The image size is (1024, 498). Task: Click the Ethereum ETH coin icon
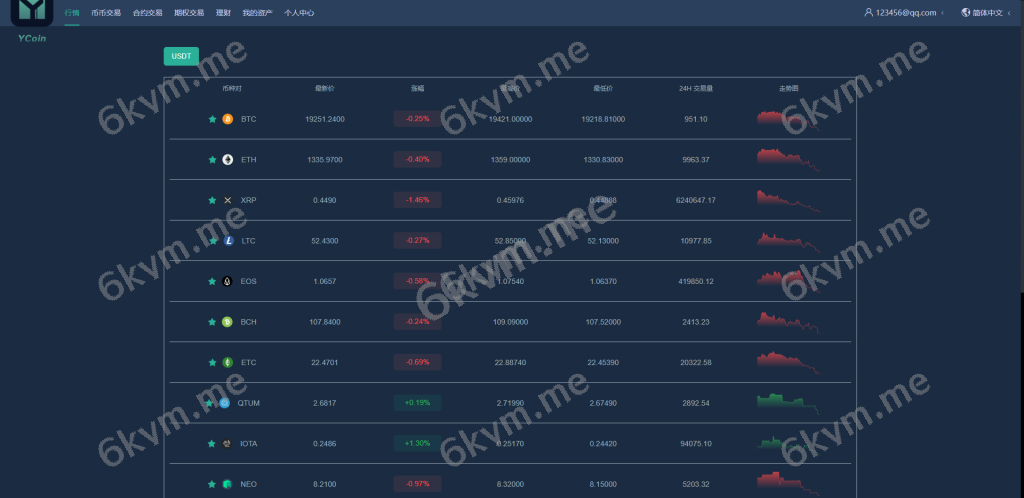(x=228, y=160)
